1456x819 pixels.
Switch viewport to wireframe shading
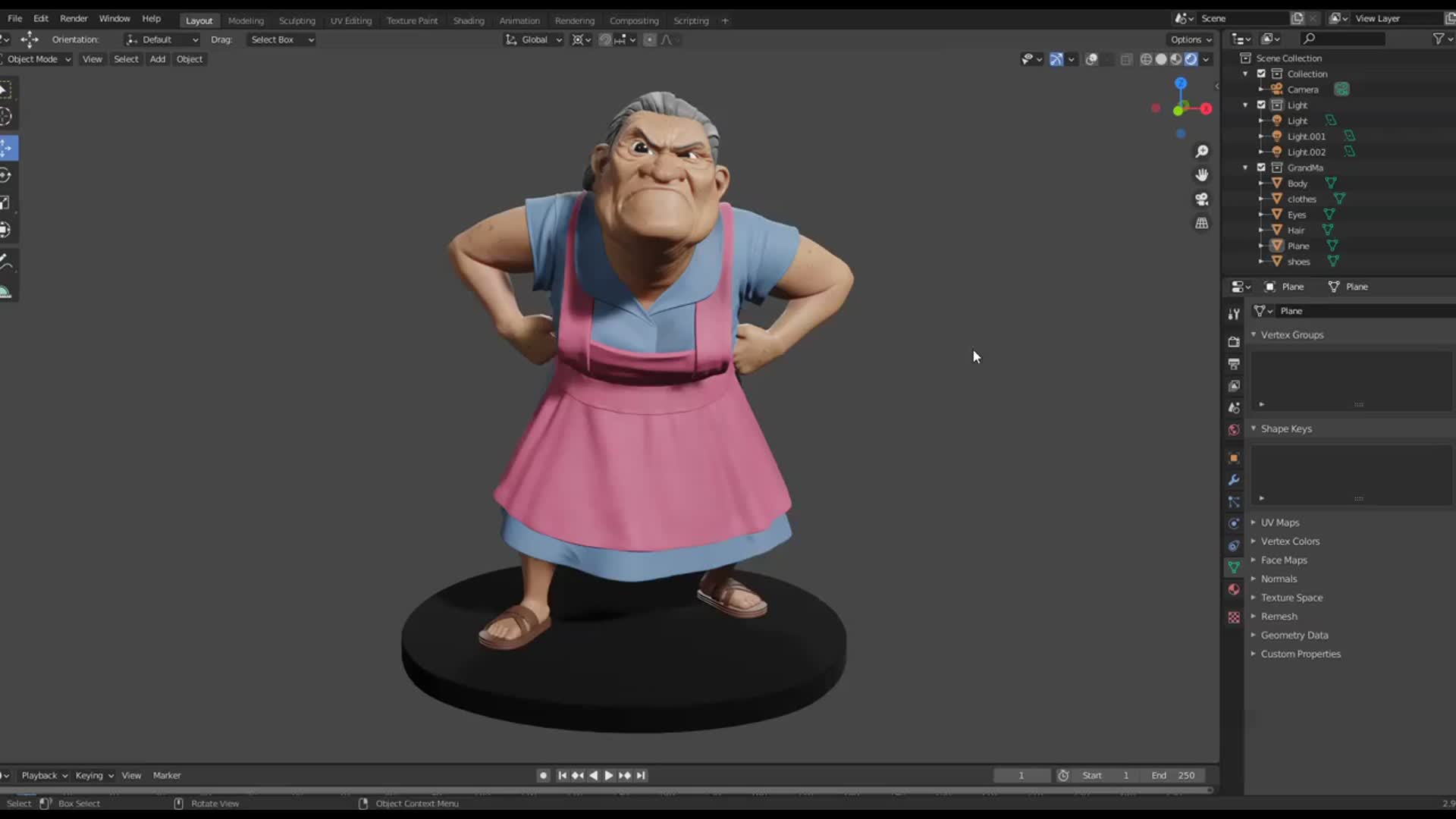[1147, 59]
